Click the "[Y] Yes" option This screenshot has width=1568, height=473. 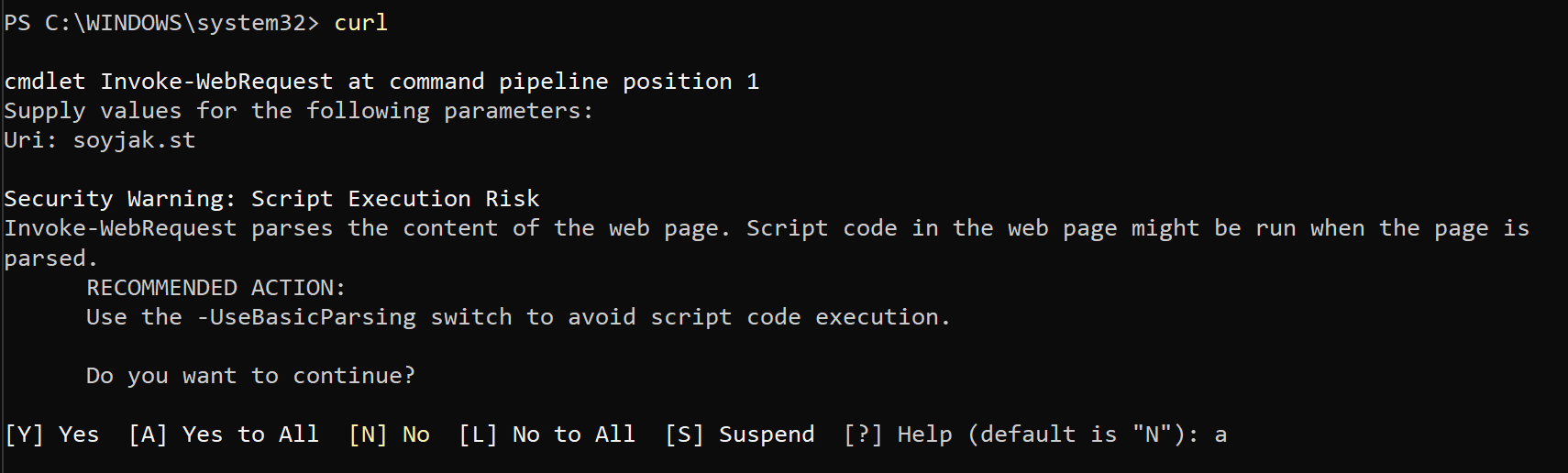point(52,434)
